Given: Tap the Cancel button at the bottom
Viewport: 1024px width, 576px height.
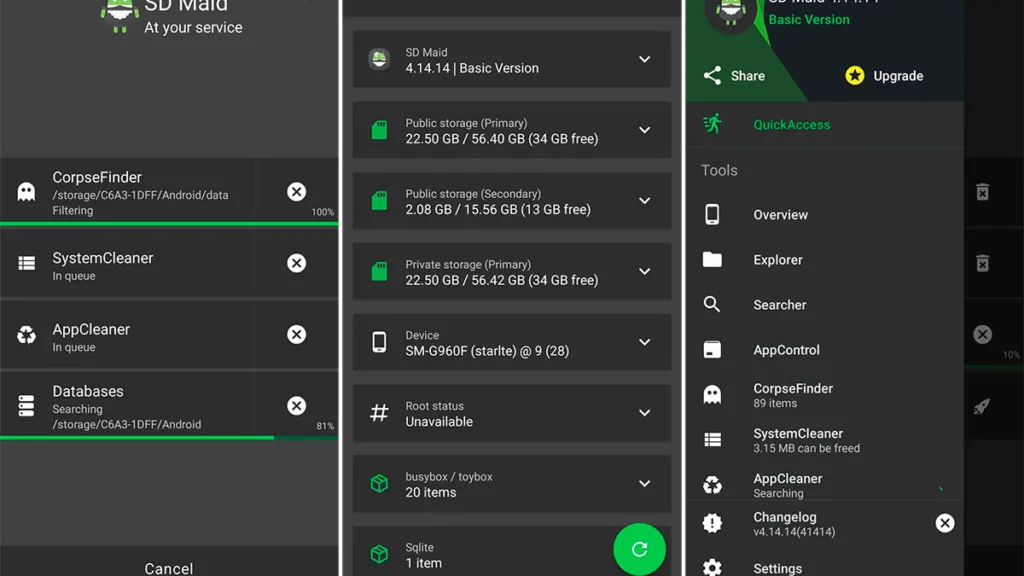Looking at the screenshot, I should pyautogui.click(x=168, y=568).
